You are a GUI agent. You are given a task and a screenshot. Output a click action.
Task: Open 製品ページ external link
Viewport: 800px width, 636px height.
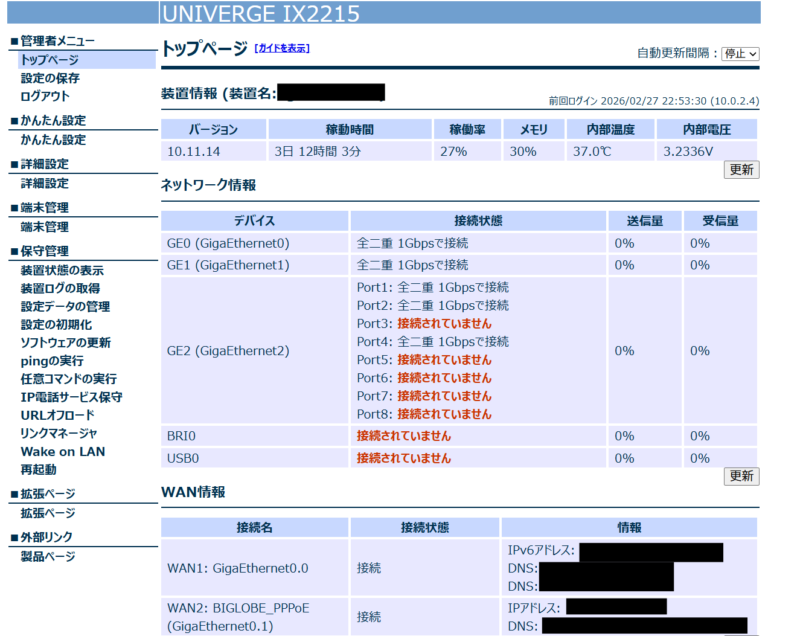coord(48,557)
